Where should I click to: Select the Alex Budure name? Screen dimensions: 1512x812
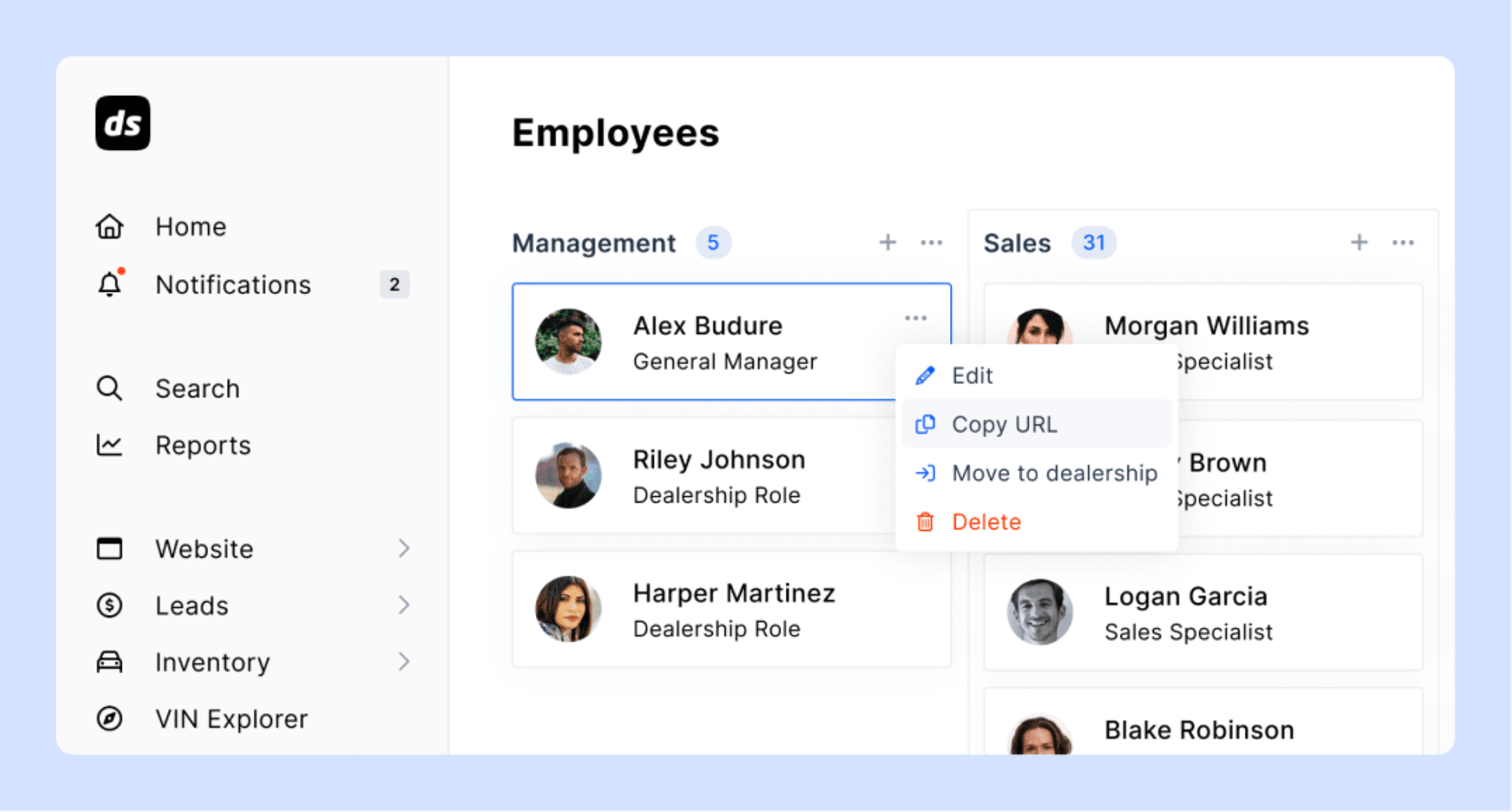point(707,325)
